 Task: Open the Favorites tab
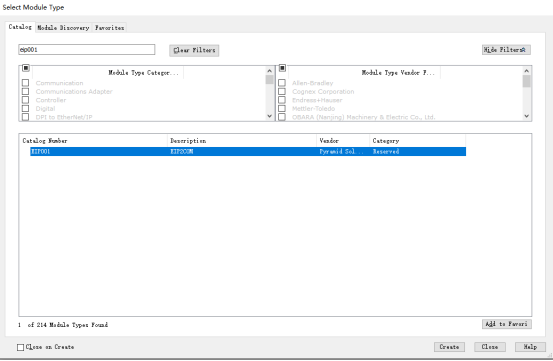(x=109, y=27)
